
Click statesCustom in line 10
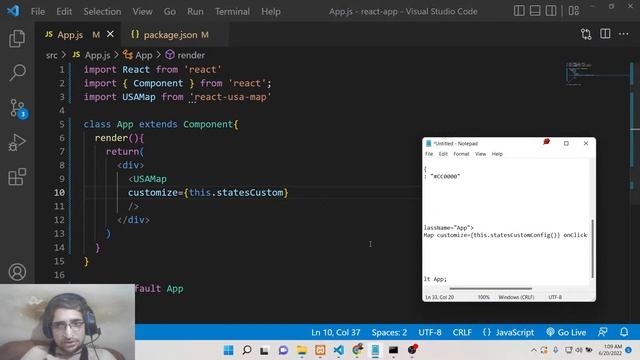point(250,192)
